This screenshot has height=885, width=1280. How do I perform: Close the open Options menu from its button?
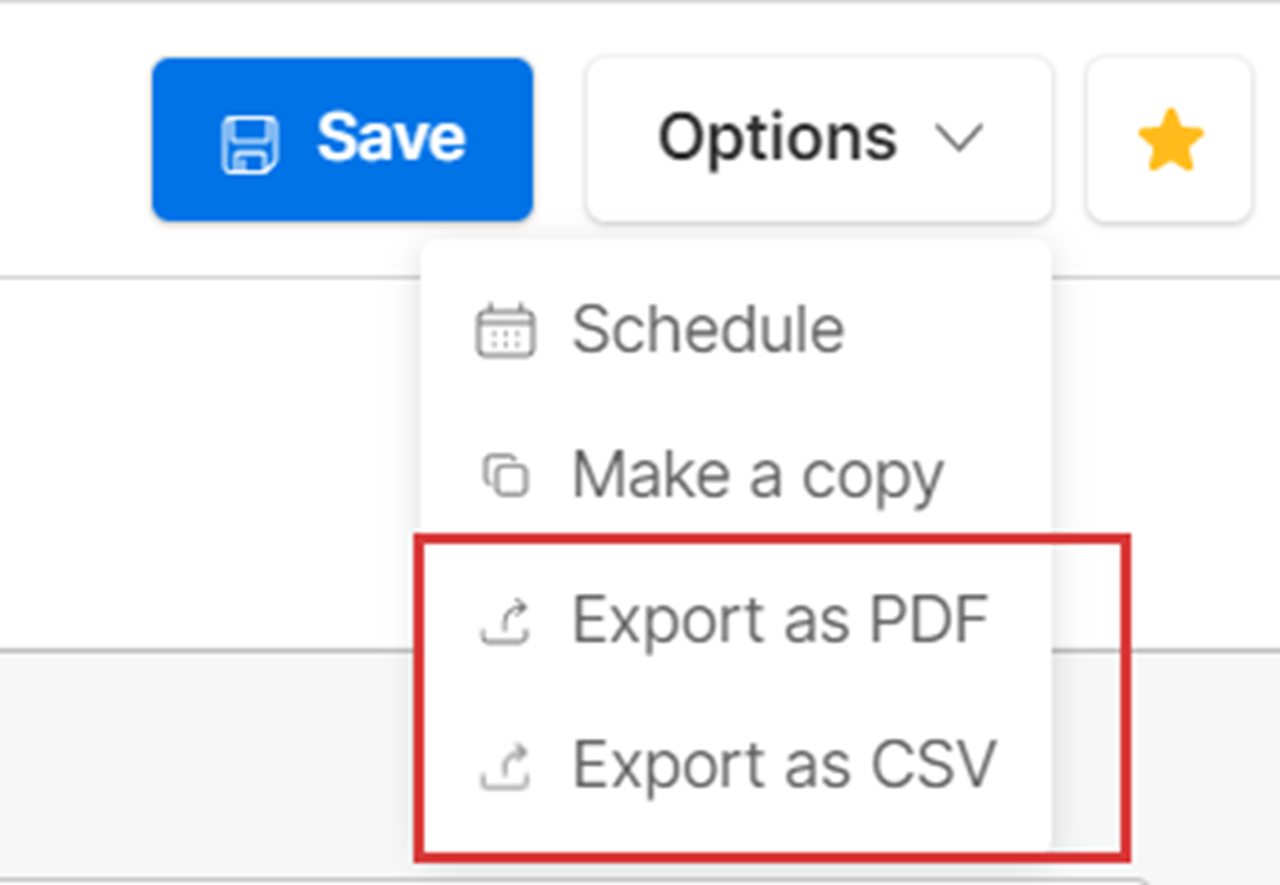pos(819,139)
